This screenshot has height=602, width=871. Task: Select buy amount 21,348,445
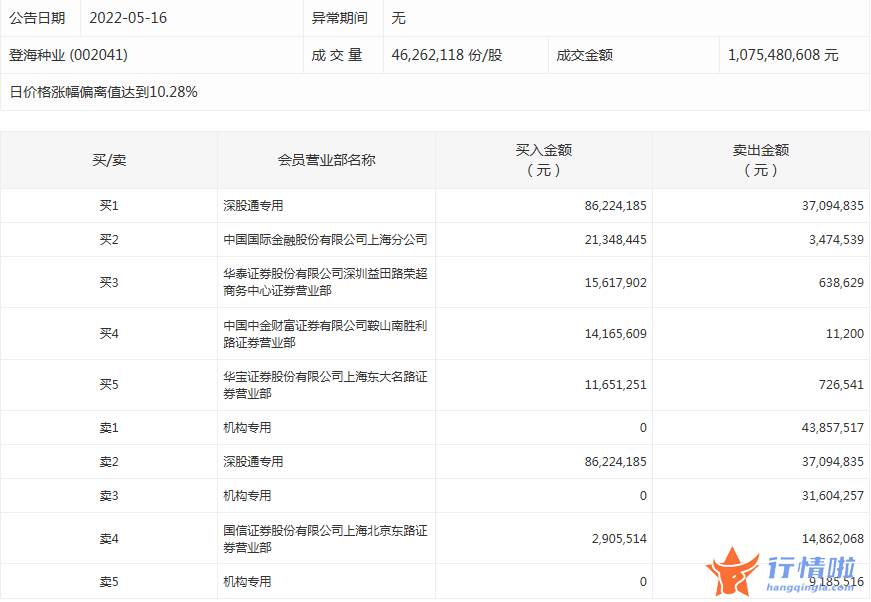pos(615,239)
